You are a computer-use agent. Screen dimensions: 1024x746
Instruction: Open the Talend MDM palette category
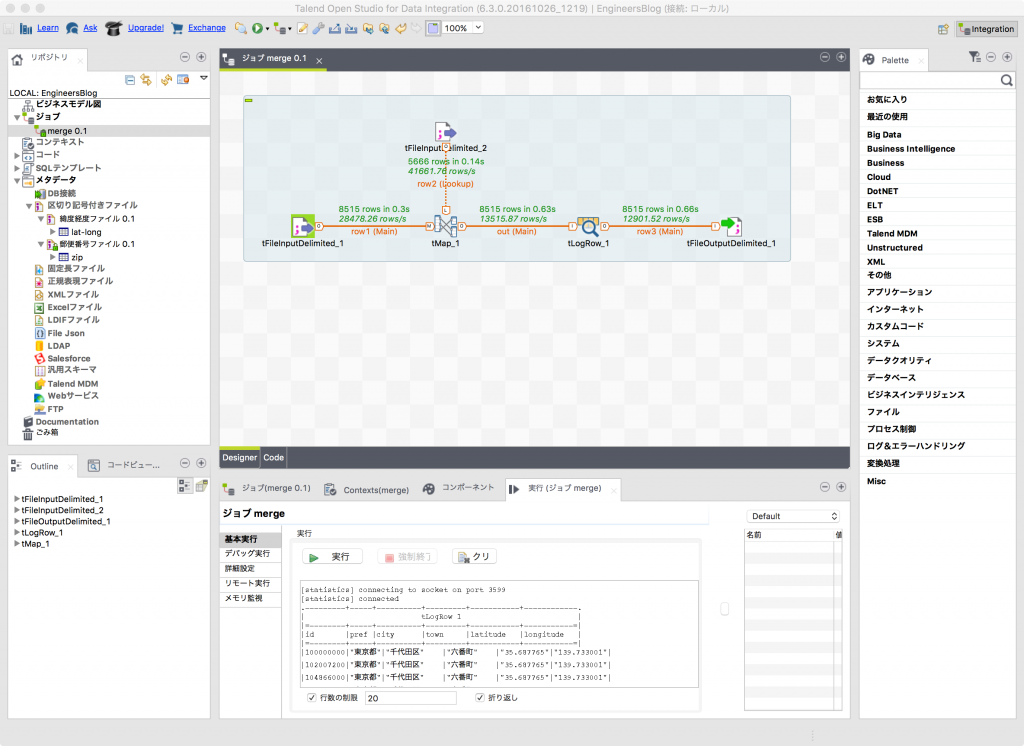click(892, 233)
